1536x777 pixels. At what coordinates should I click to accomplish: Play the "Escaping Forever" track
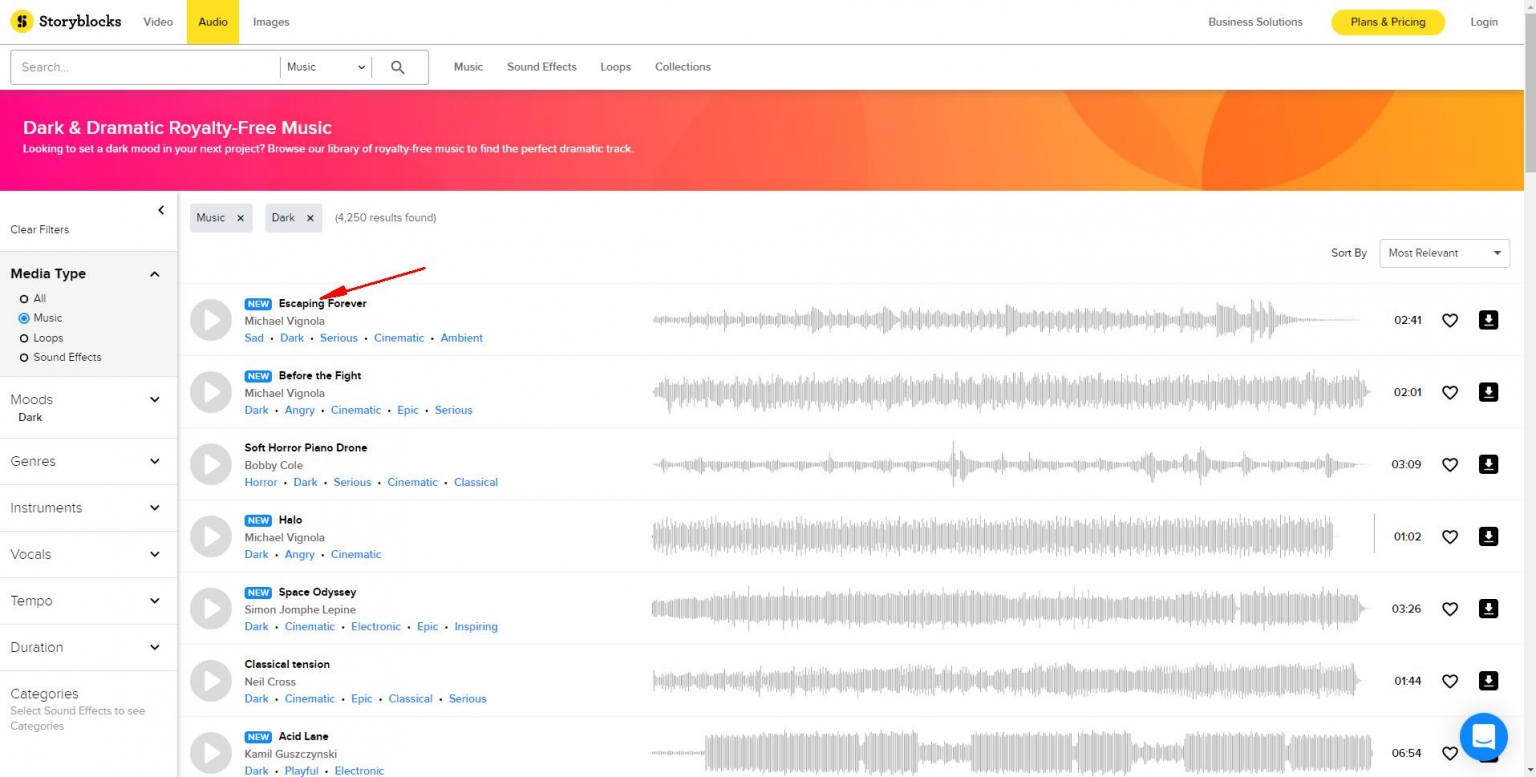pyautogui.click(x=210, y=320)
